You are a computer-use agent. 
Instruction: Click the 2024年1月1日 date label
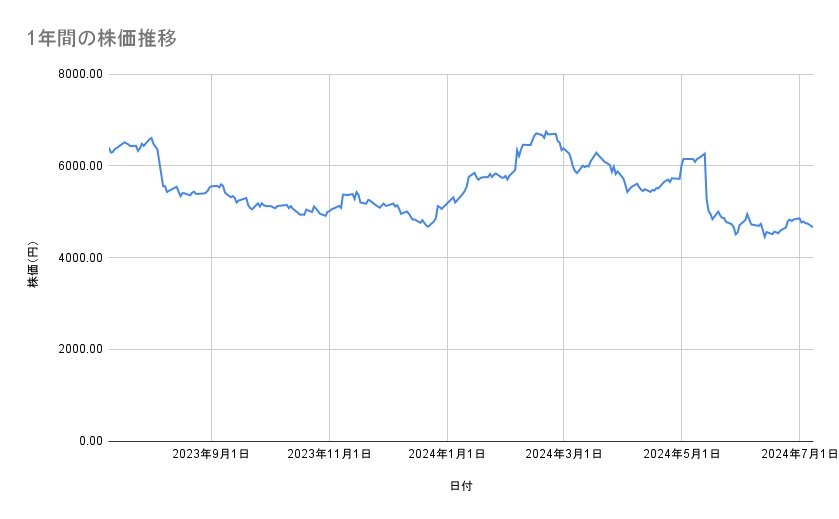tap(447, 455)
